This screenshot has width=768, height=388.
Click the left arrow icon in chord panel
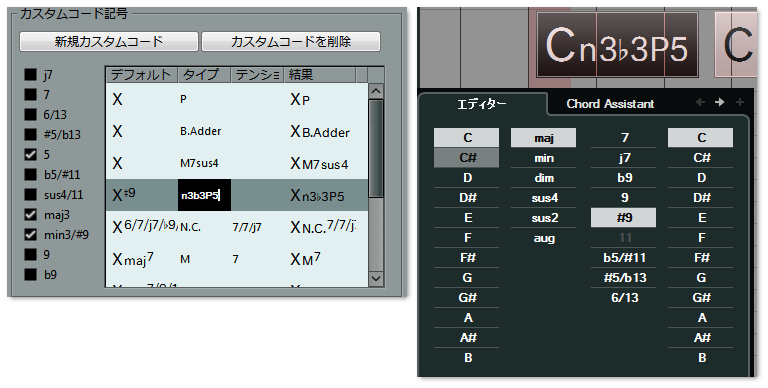pyautogui.click(x=700, y=102)
